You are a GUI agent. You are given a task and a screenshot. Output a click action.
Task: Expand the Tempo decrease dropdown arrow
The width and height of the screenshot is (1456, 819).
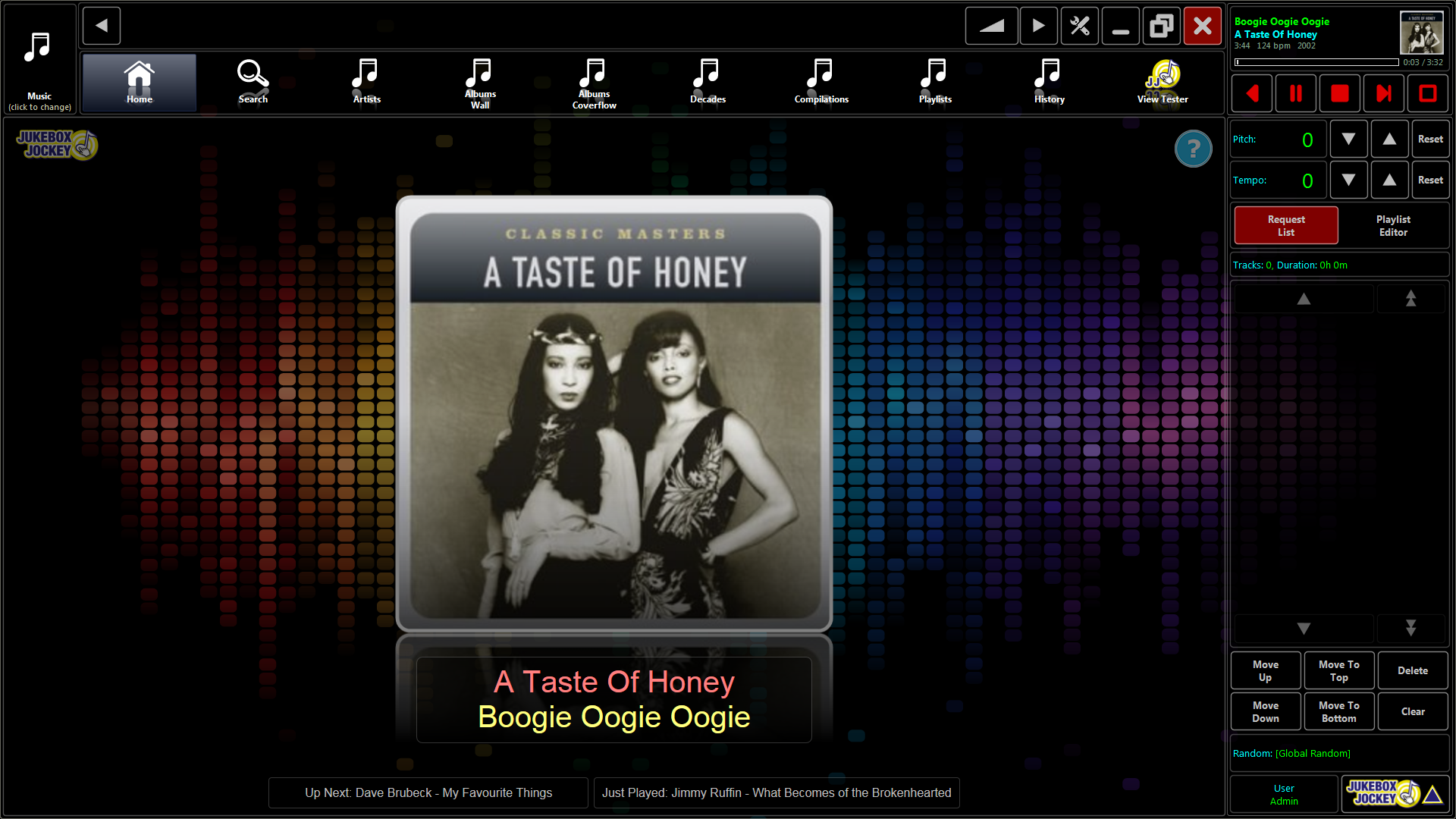click(x=1348, y=180)
